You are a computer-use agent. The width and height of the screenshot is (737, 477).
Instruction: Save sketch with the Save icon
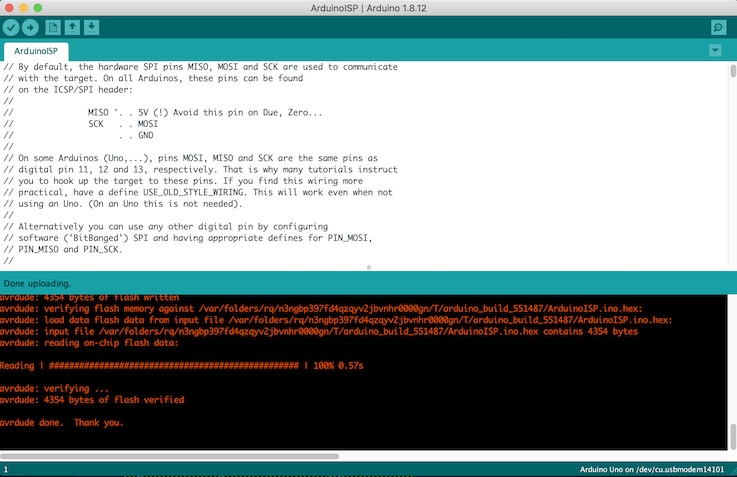pos(92,28)
